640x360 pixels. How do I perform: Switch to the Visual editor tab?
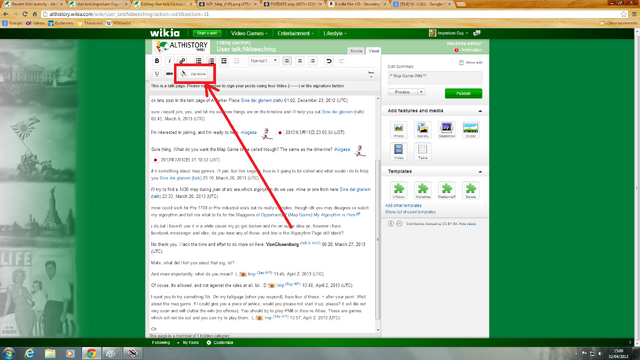(x=374, y=51)
